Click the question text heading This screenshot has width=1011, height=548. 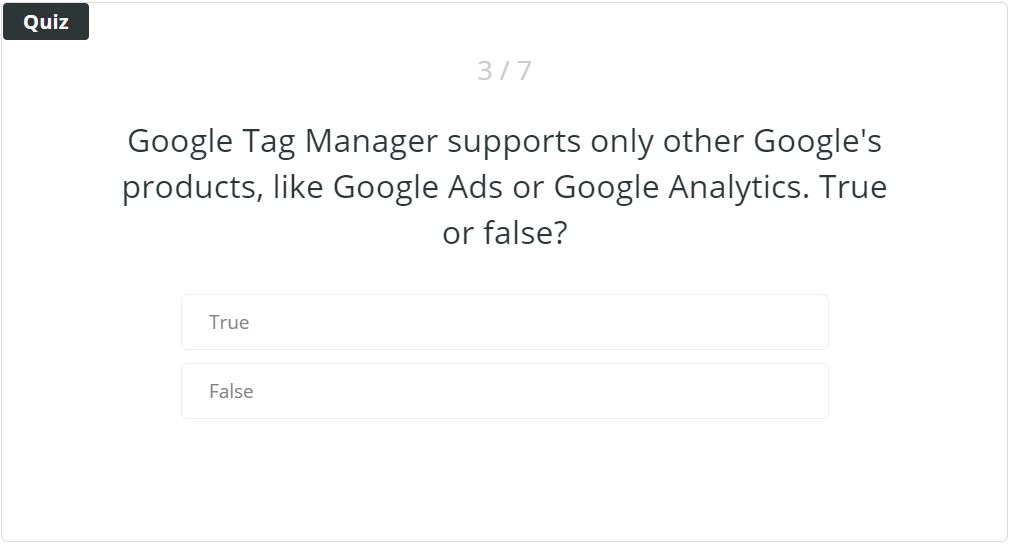[505, 187]
